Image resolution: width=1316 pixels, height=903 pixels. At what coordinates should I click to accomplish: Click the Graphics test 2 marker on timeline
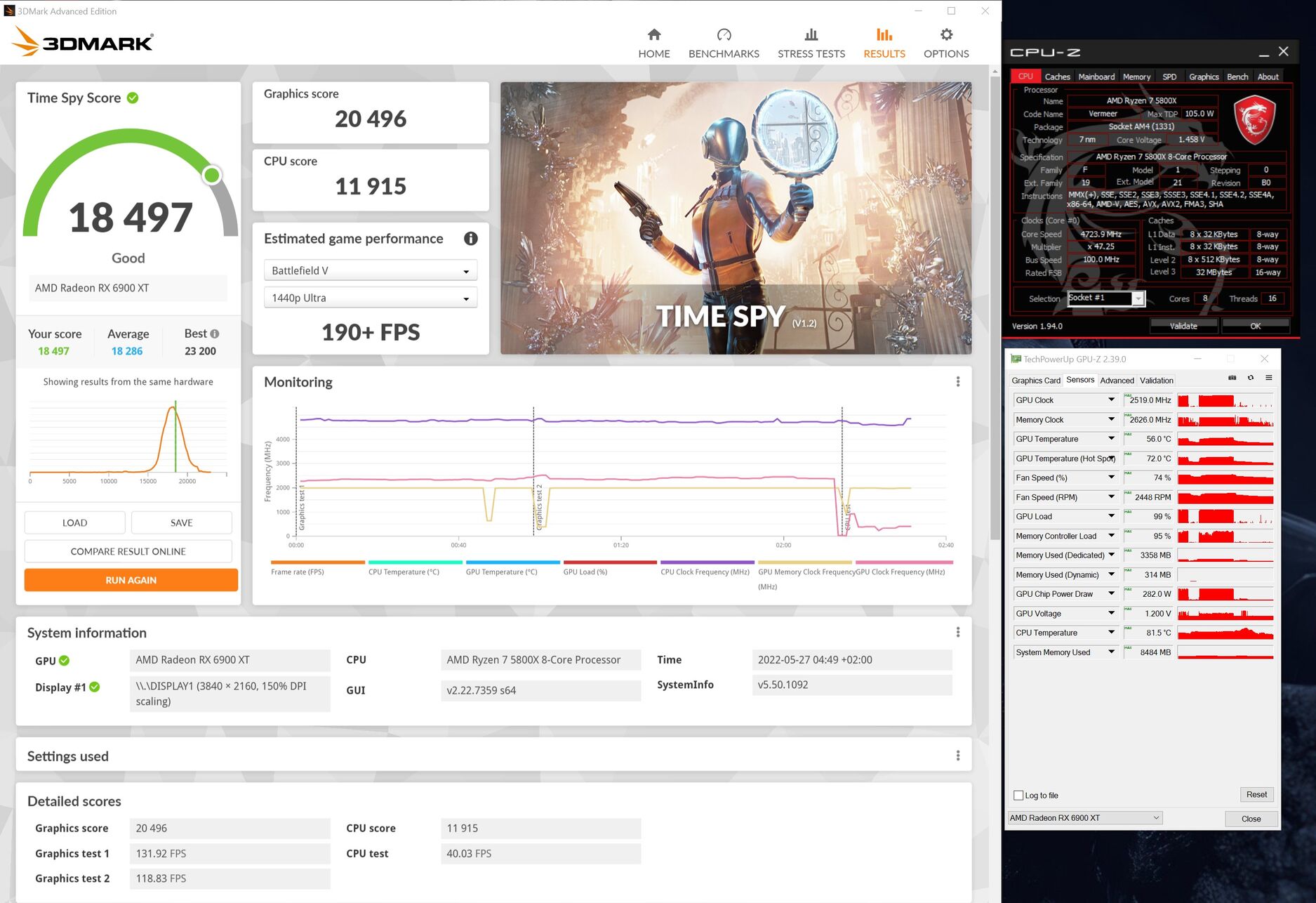538,506
